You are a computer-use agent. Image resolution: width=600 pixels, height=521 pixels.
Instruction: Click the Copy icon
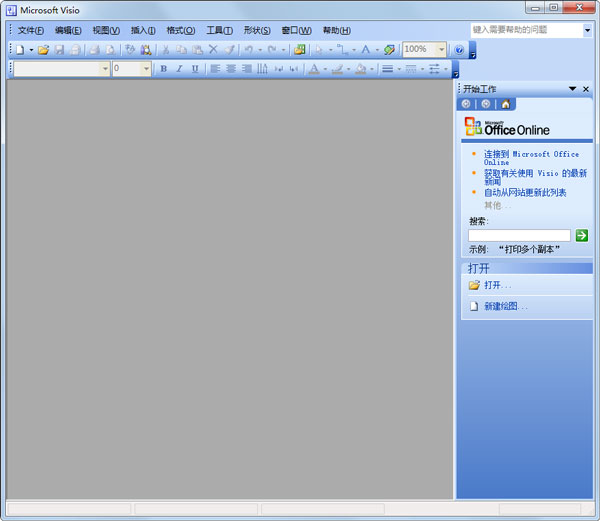click(181, 50)
